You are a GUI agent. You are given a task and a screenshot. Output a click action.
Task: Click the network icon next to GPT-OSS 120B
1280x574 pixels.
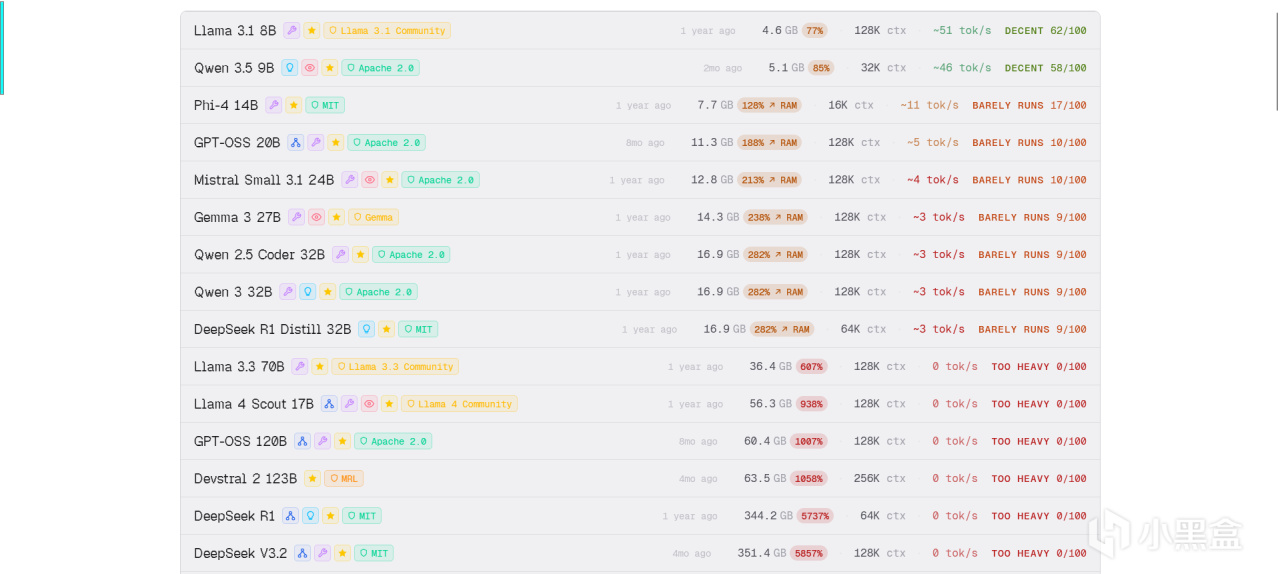(x=303, y=441)
